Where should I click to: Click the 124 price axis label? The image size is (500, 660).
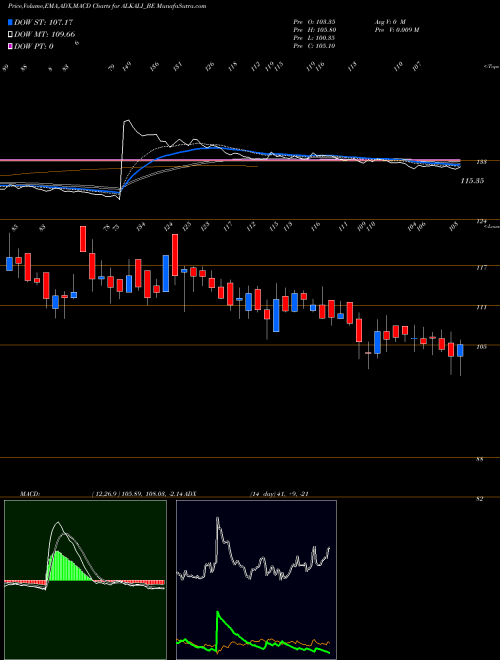pyautogui.click(x=482, y=221)
